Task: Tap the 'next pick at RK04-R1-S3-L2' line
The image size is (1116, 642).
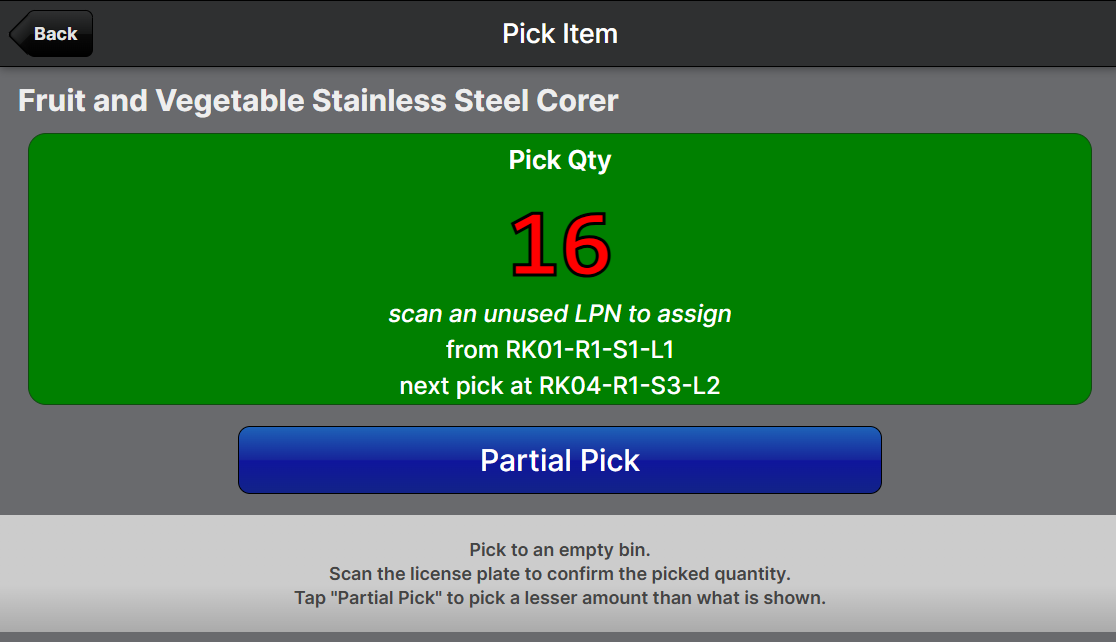Action: [x=559, y=386]
